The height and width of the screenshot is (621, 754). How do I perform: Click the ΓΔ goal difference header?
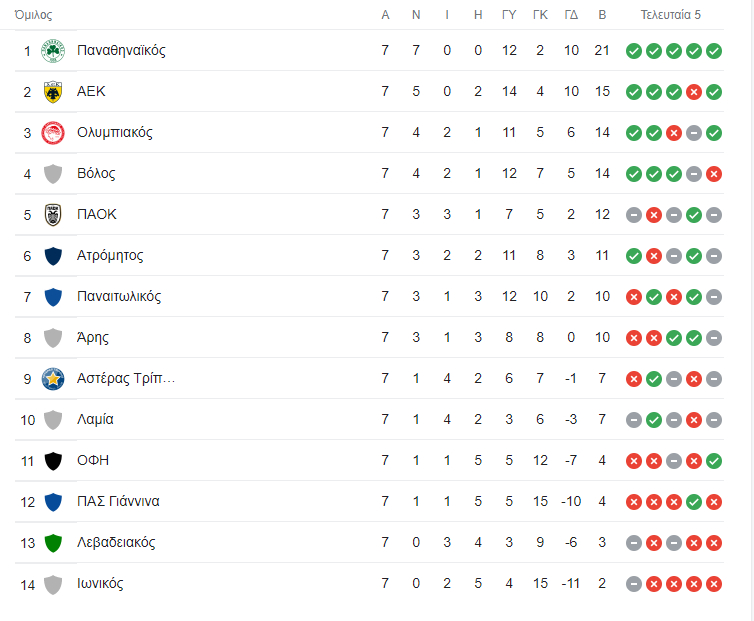click(571, 15)
